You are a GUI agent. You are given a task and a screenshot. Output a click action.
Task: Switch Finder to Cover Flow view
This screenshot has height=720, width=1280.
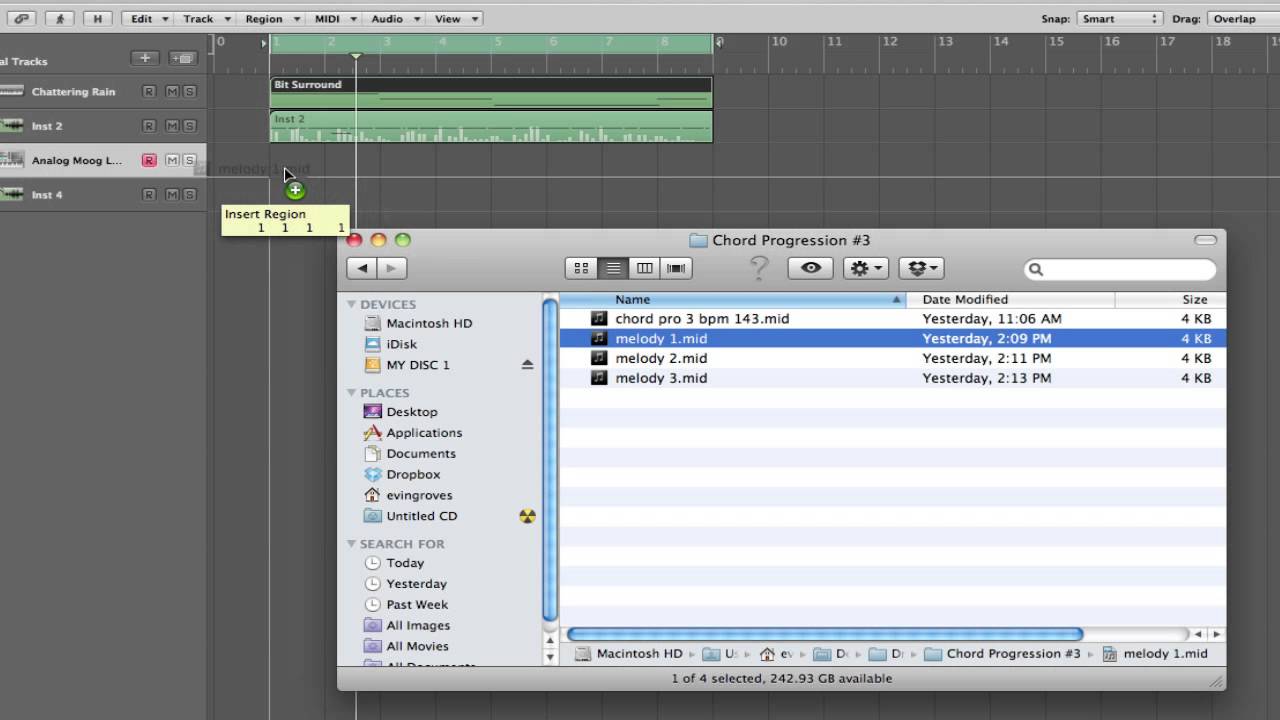coord(677,268)
